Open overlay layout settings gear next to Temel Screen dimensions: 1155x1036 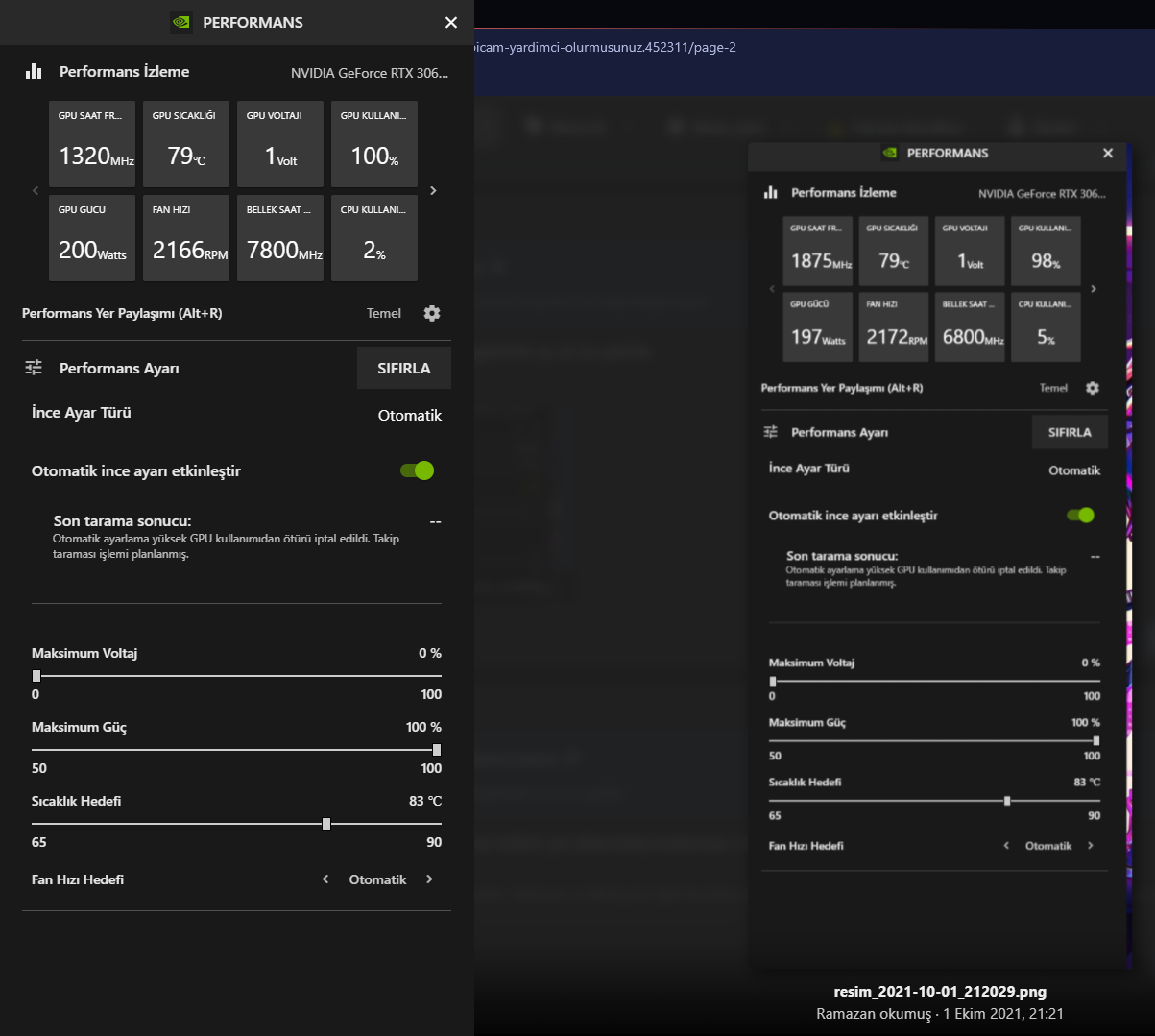432,313
